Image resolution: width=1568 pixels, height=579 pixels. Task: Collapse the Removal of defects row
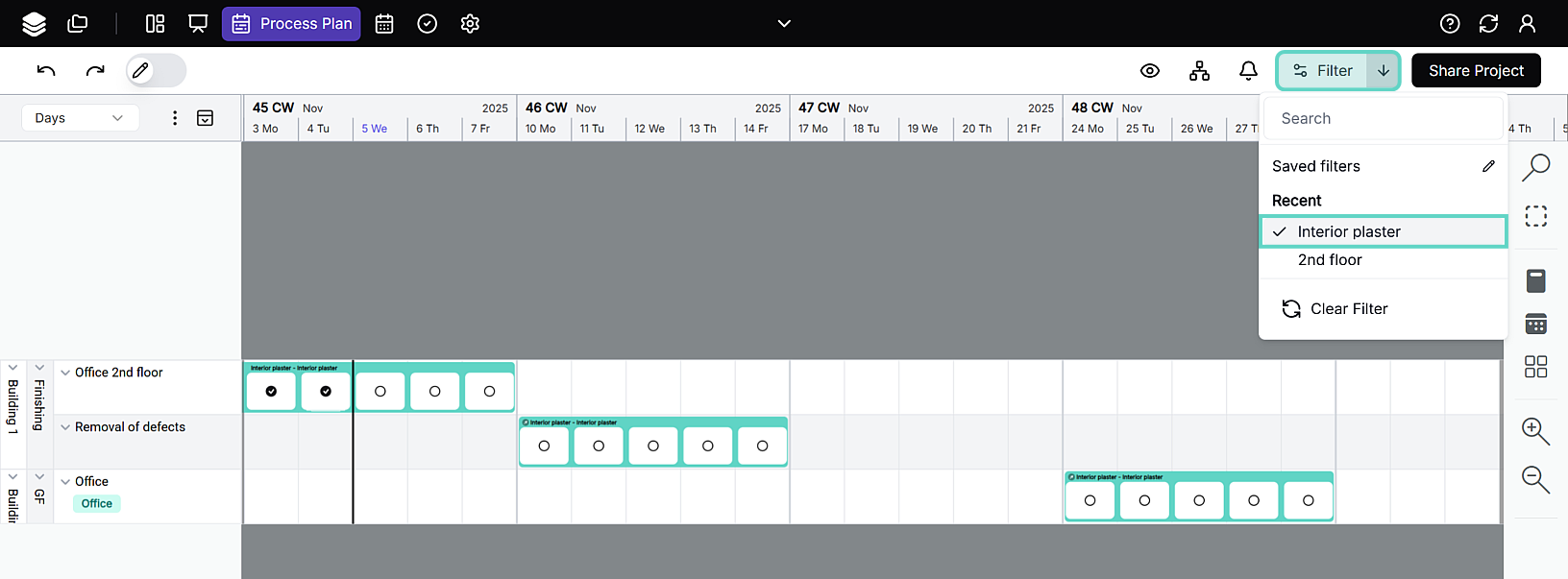(x=65, y=427)
